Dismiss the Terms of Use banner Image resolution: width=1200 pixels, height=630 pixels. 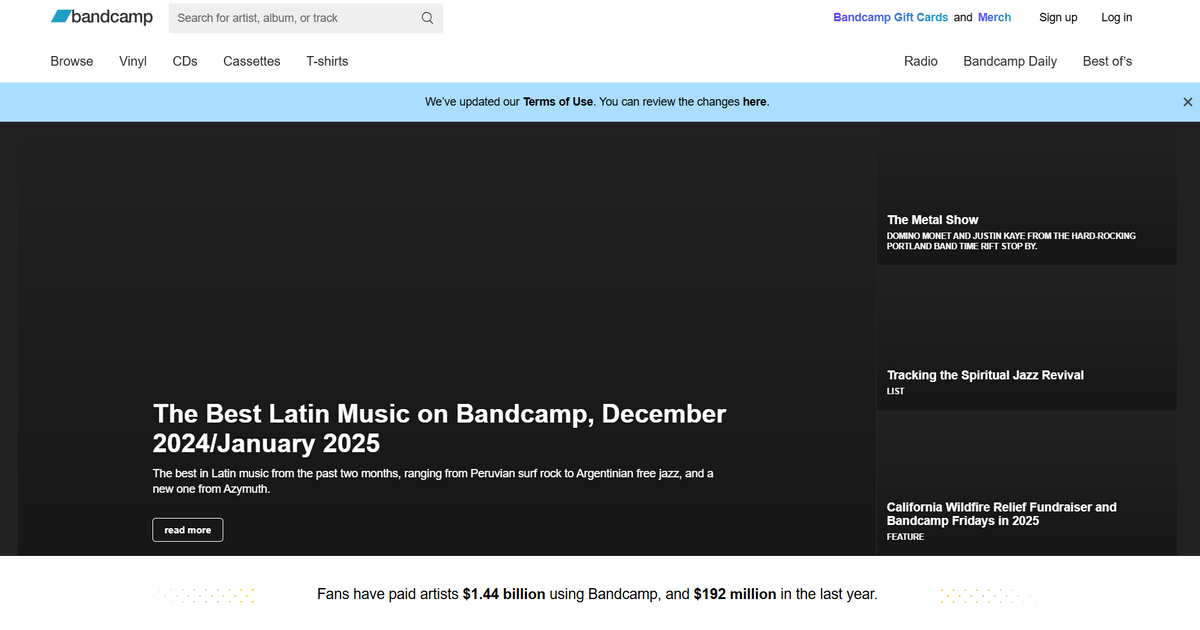1187,102
